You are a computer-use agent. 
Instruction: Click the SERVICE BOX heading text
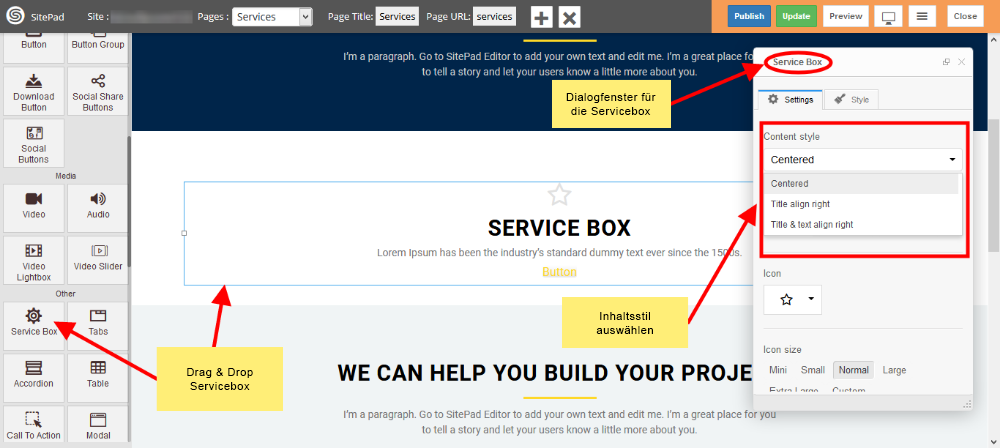(x=559, y=228)
